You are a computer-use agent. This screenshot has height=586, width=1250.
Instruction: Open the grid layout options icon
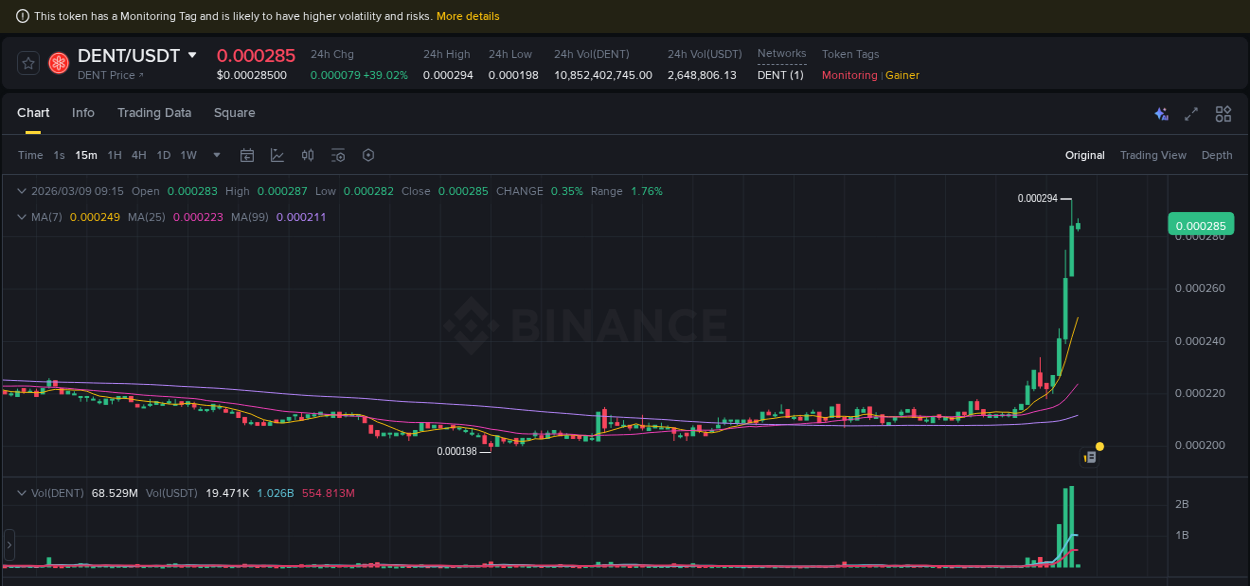(x=1223, y=114)
